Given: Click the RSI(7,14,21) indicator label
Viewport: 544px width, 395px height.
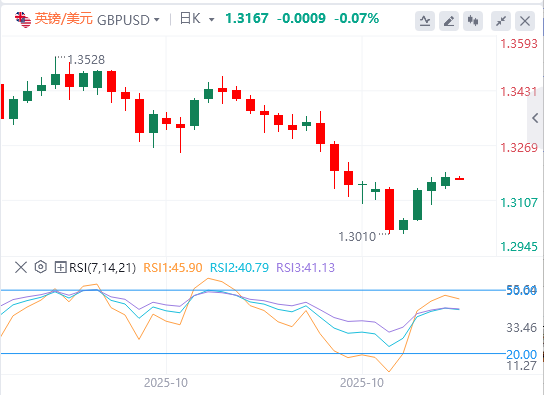Looking at the screenshot, I should tap(102, 268).
